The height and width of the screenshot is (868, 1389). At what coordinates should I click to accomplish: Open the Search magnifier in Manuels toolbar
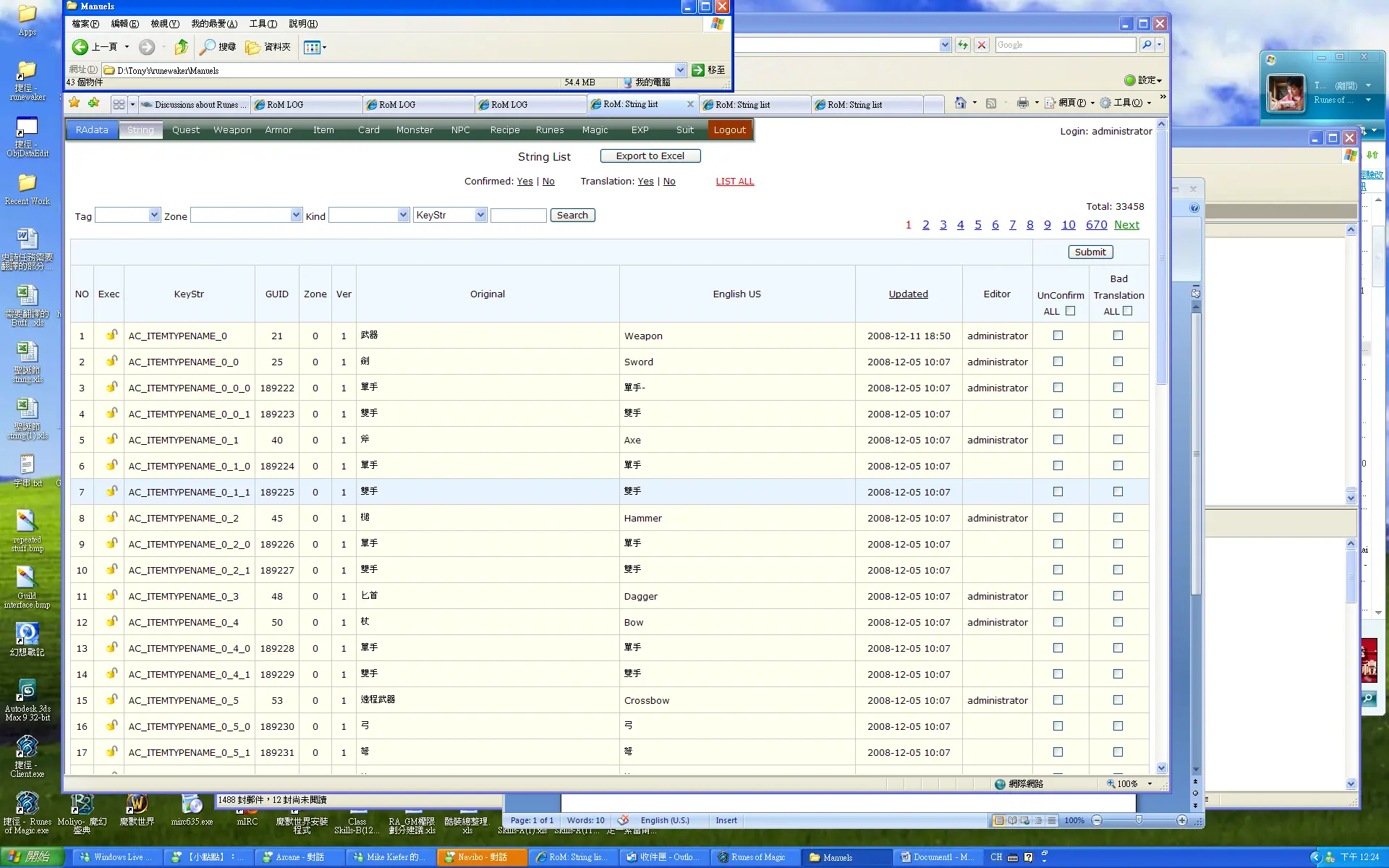click(208, 47)
